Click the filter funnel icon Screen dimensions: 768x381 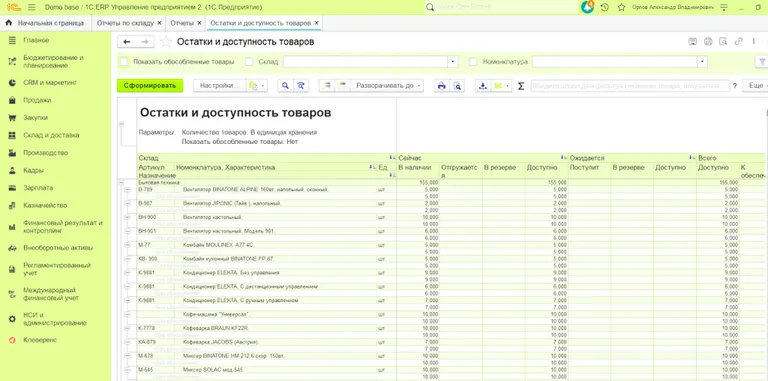click(x=762, y=62)
